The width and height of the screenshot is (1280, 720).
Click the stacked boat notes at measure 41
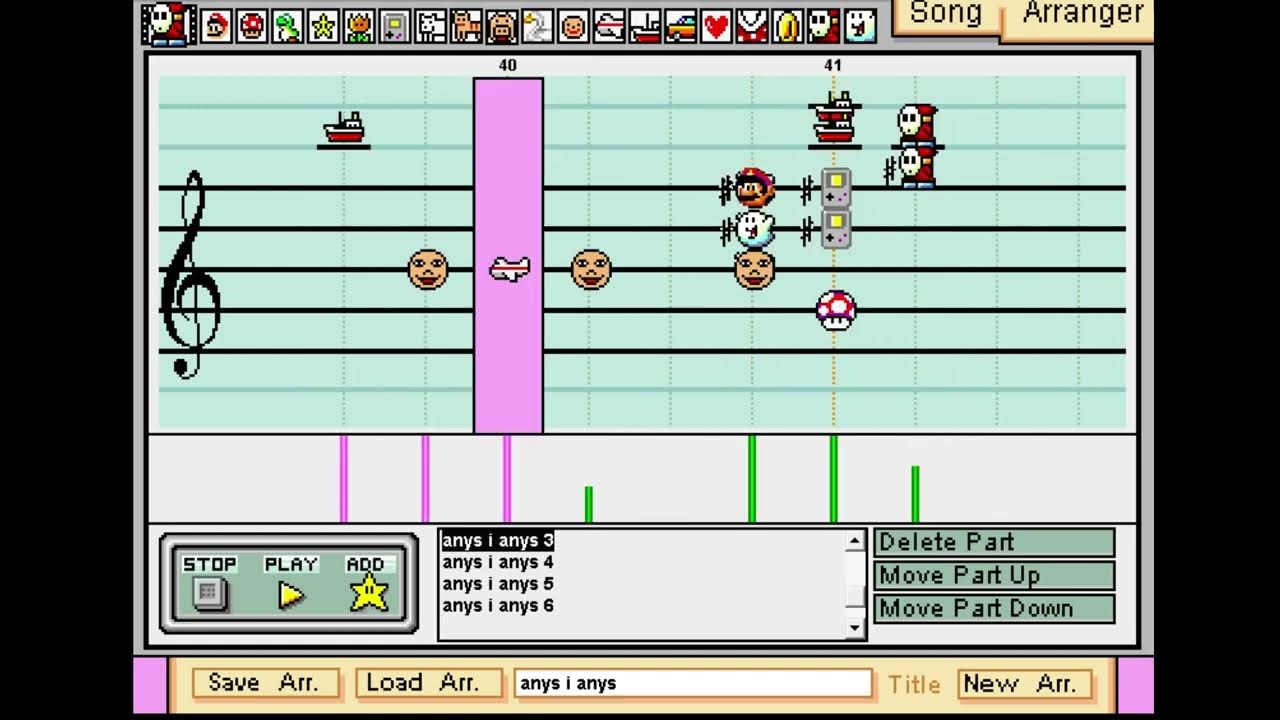click(835, 118)
